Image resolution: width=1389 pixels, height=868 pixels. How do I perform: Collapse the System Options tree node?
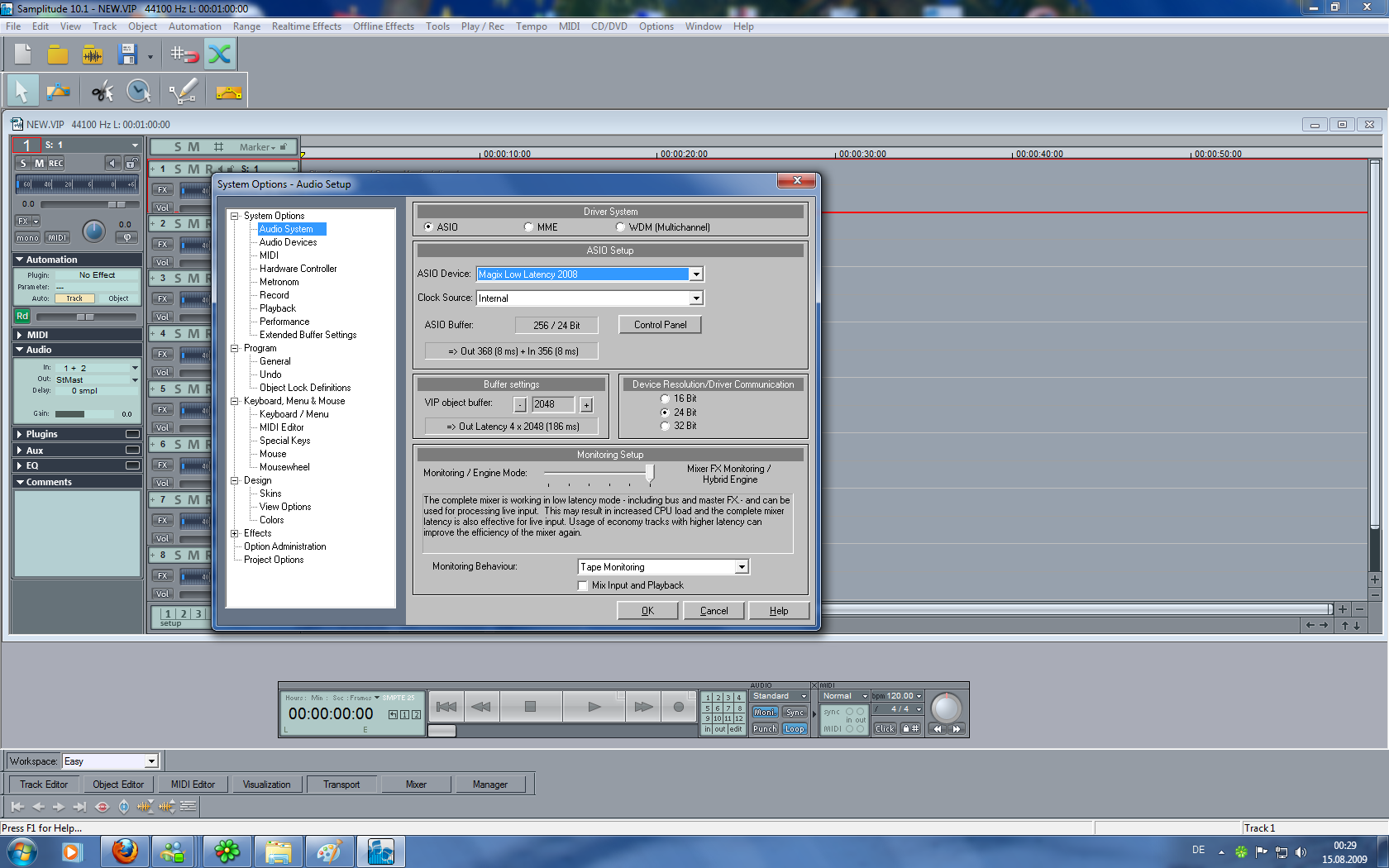coord(235,216)
